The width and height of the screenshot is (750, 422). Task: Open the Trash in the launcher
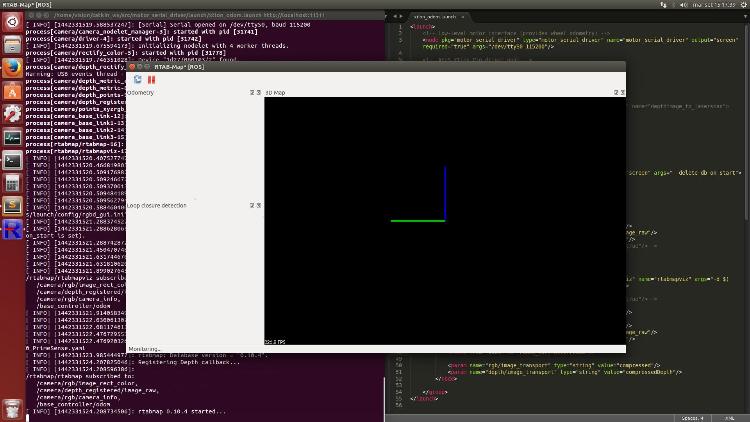12,407
